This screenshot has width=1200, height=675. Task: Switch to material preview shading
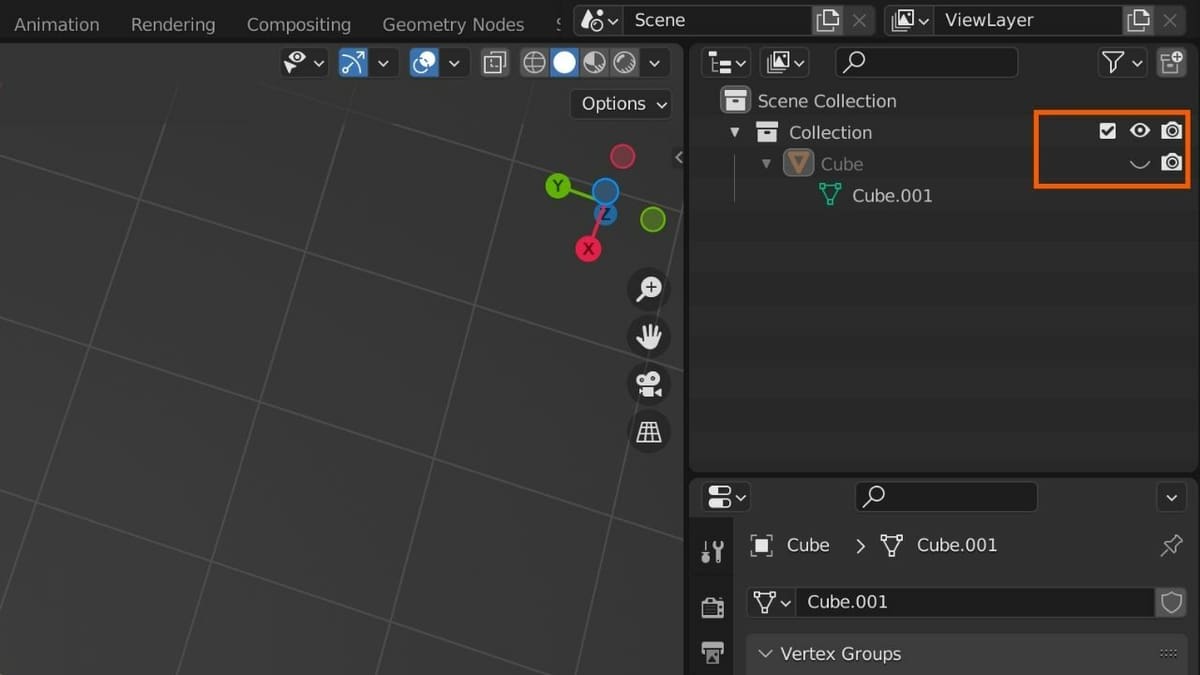click(x=594, y=63)
